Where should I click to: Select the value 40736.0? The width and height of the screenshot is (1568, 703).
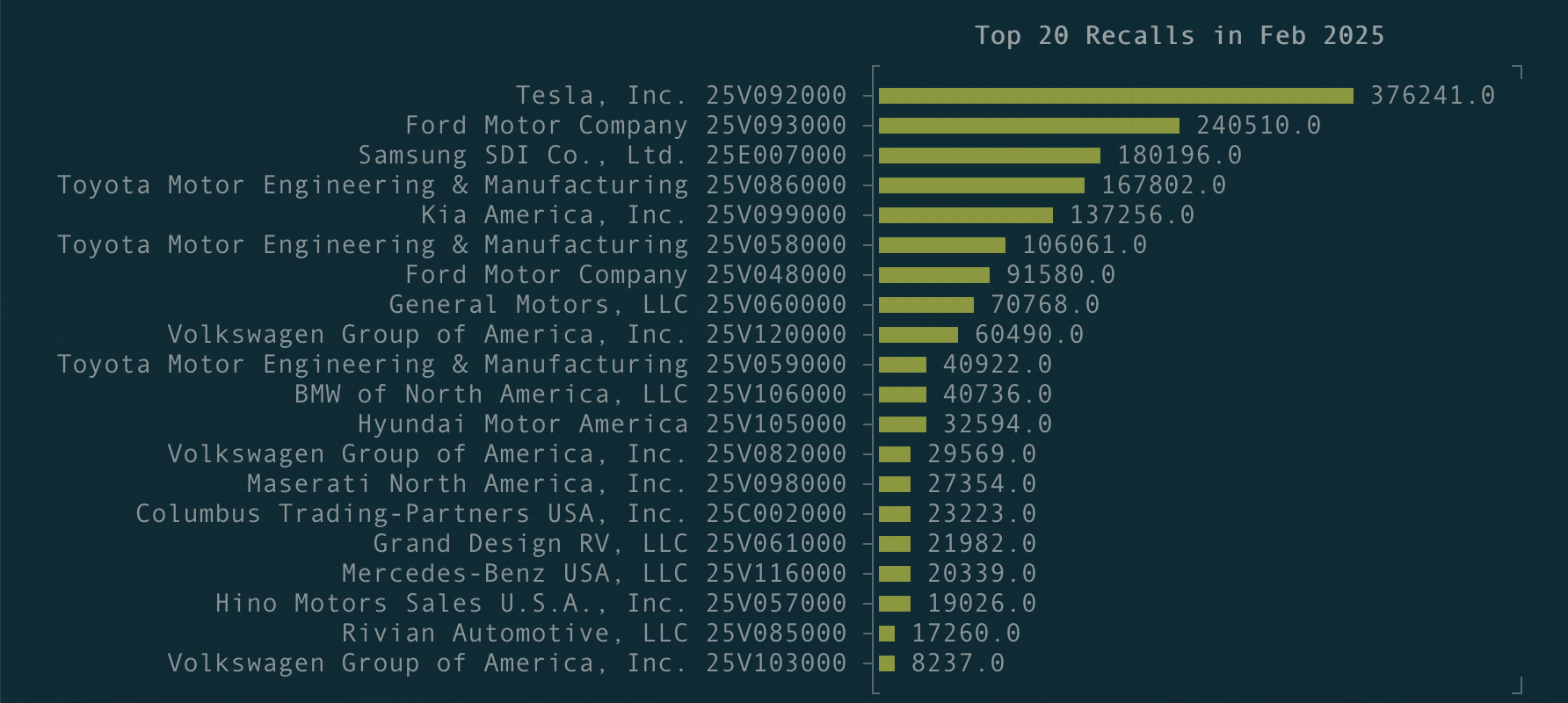tap(998, 394)
